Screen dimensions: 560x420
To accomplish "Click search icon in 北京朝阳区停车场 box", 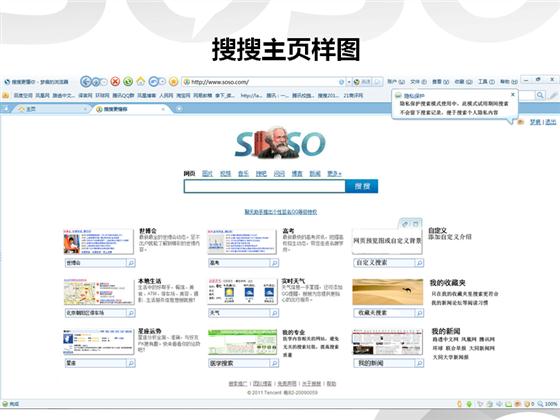I will [131, 313].
